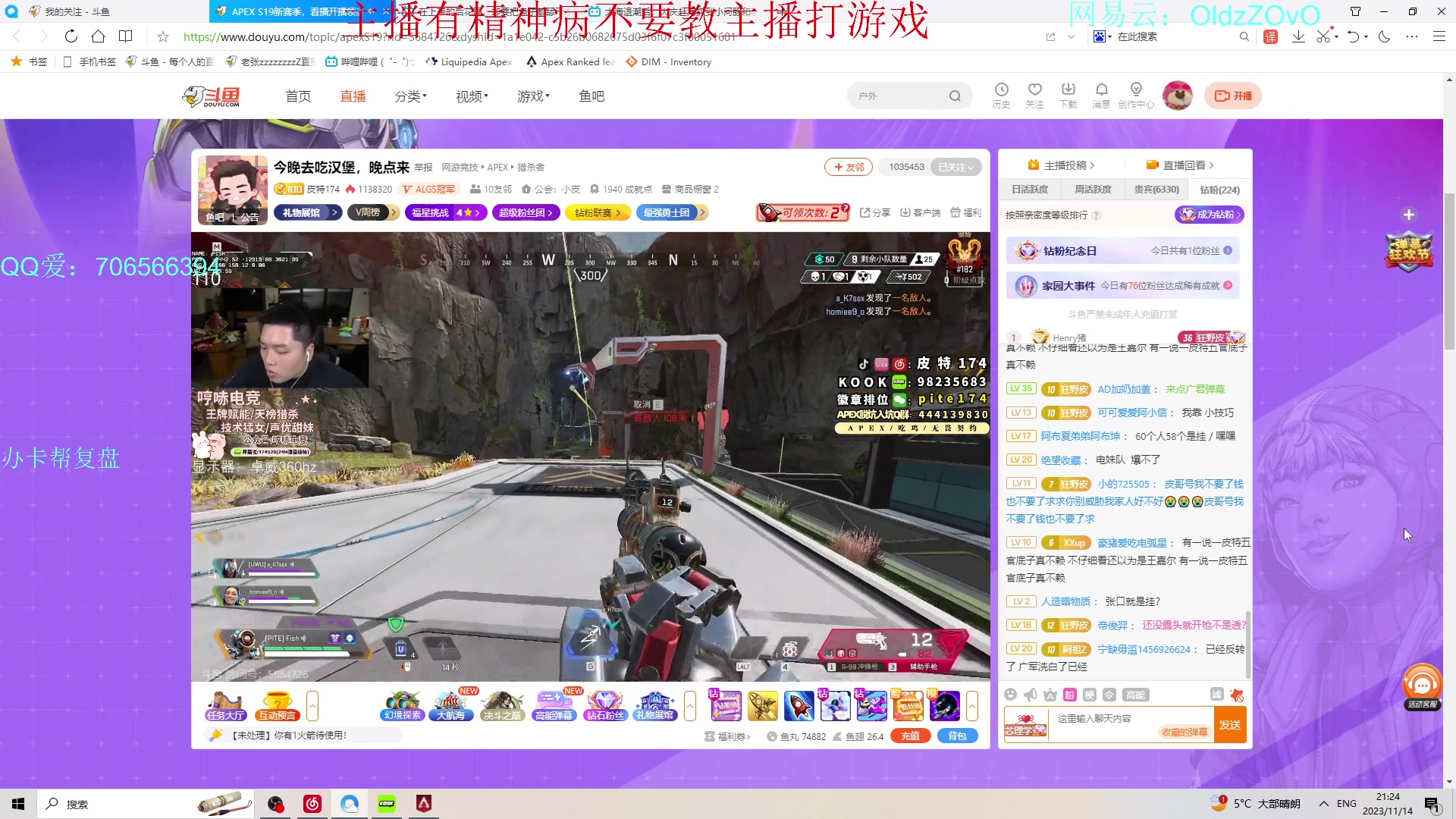Screen dimensions: 1456x819
Task: Expand the task panel up arrow
Action: tap(312, 706)
